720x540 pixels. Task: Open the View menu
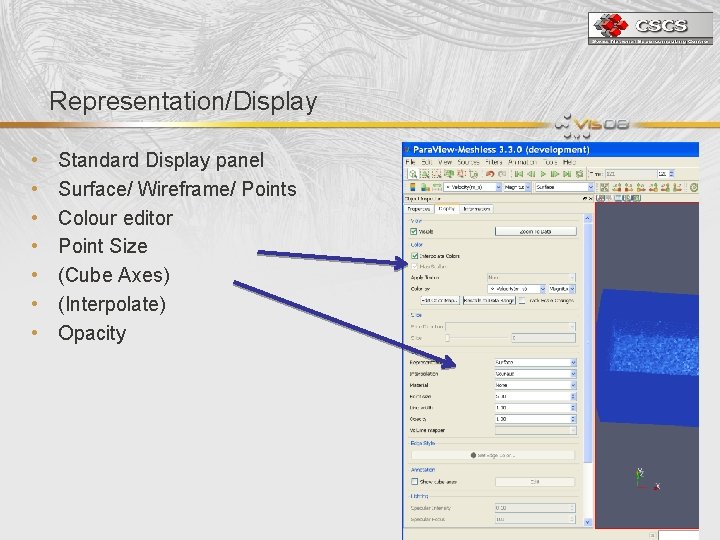click(x=445, y=162)
